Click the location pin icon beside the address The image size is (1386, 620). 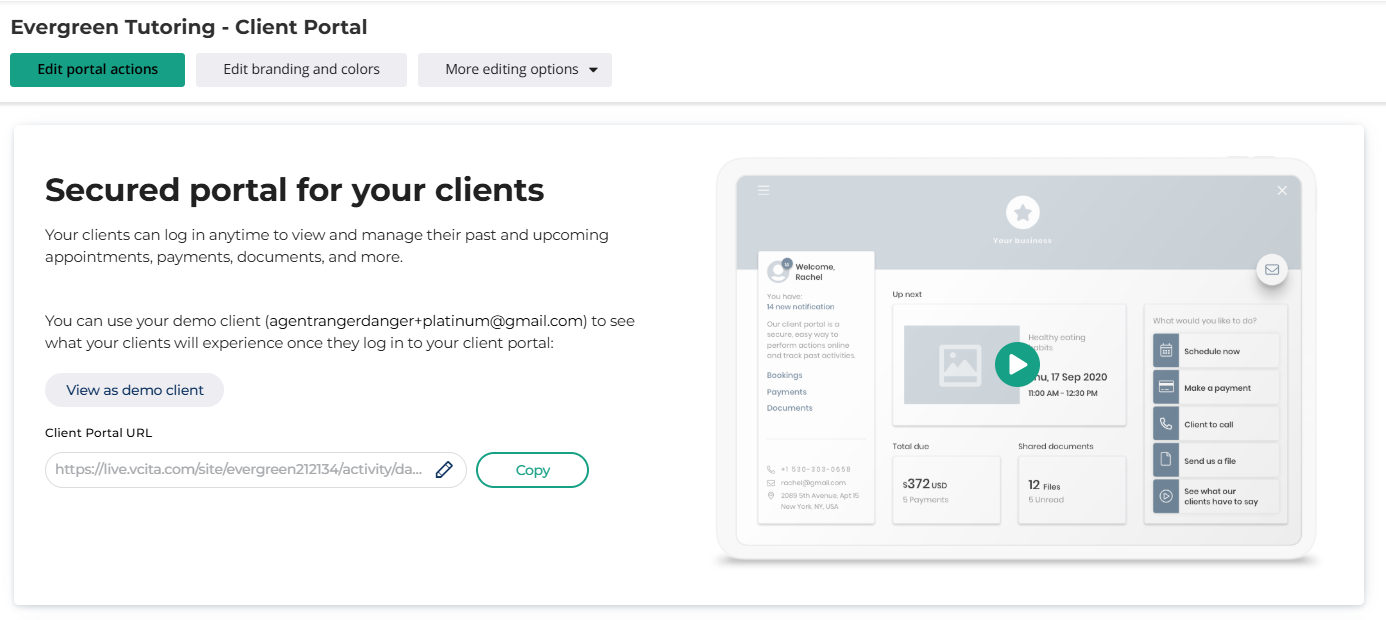pos(771,496)
